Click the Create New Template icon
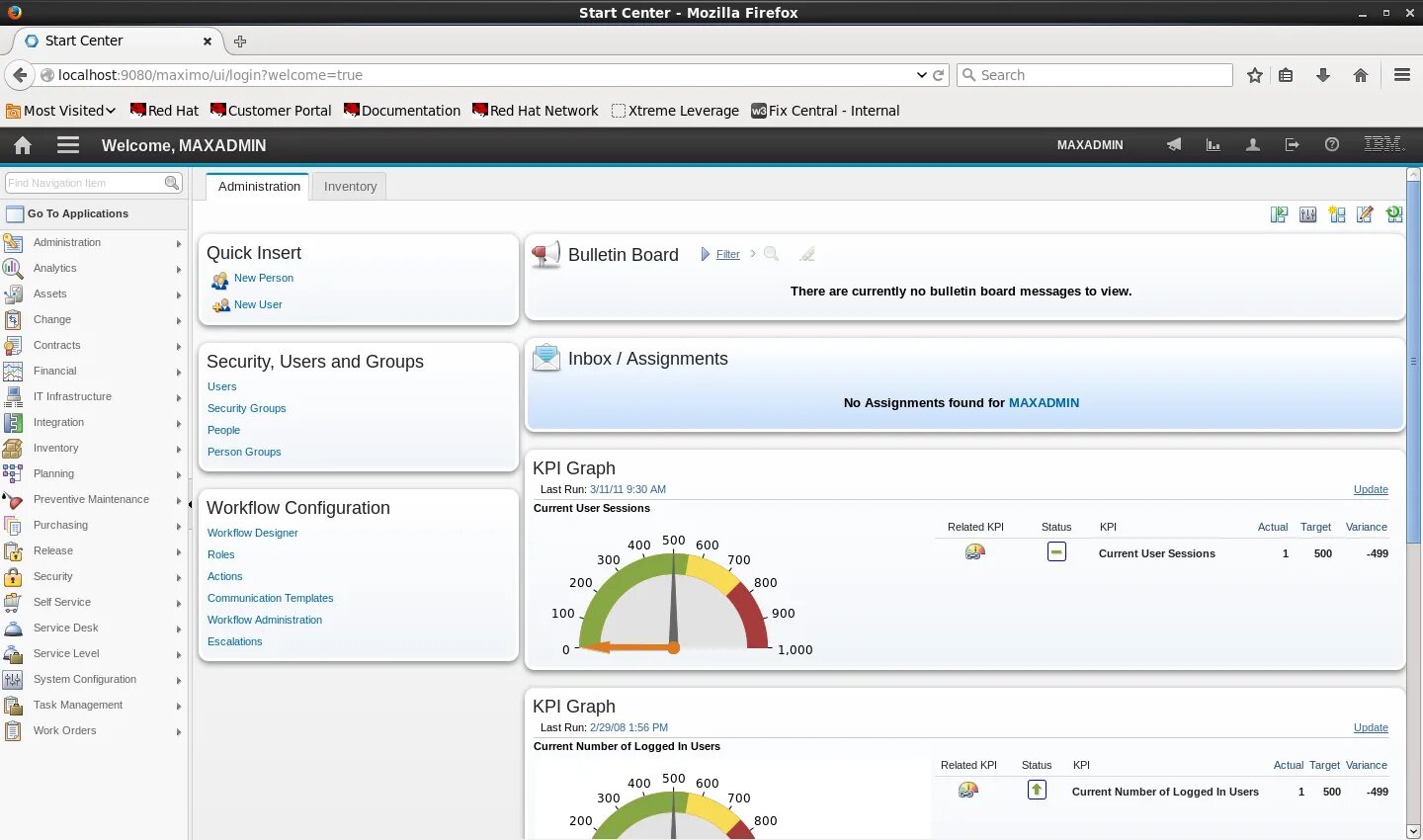This screenshot has height=840, width=1423. tap(1337, 214)
